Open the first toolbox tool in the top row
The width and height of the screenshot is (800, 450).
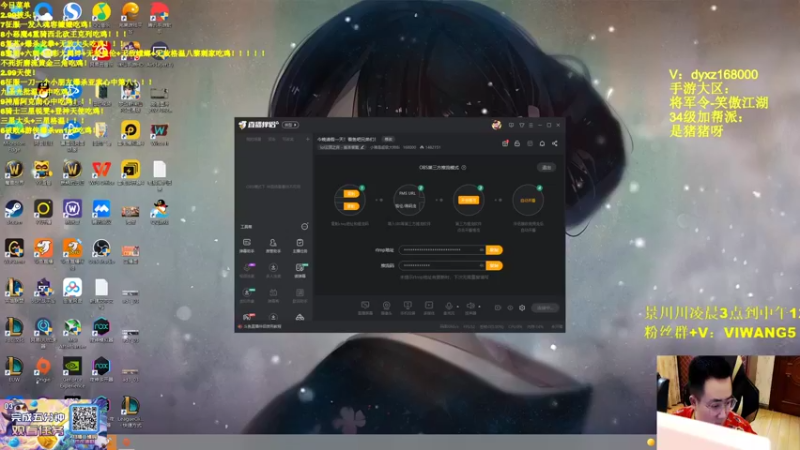coord(247,245)
